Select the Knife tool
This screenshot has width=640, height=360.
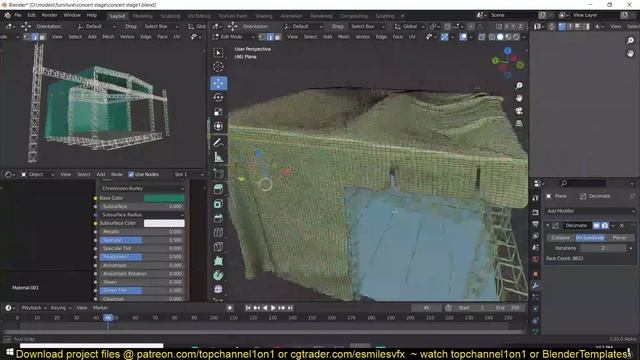click(218, 247)
